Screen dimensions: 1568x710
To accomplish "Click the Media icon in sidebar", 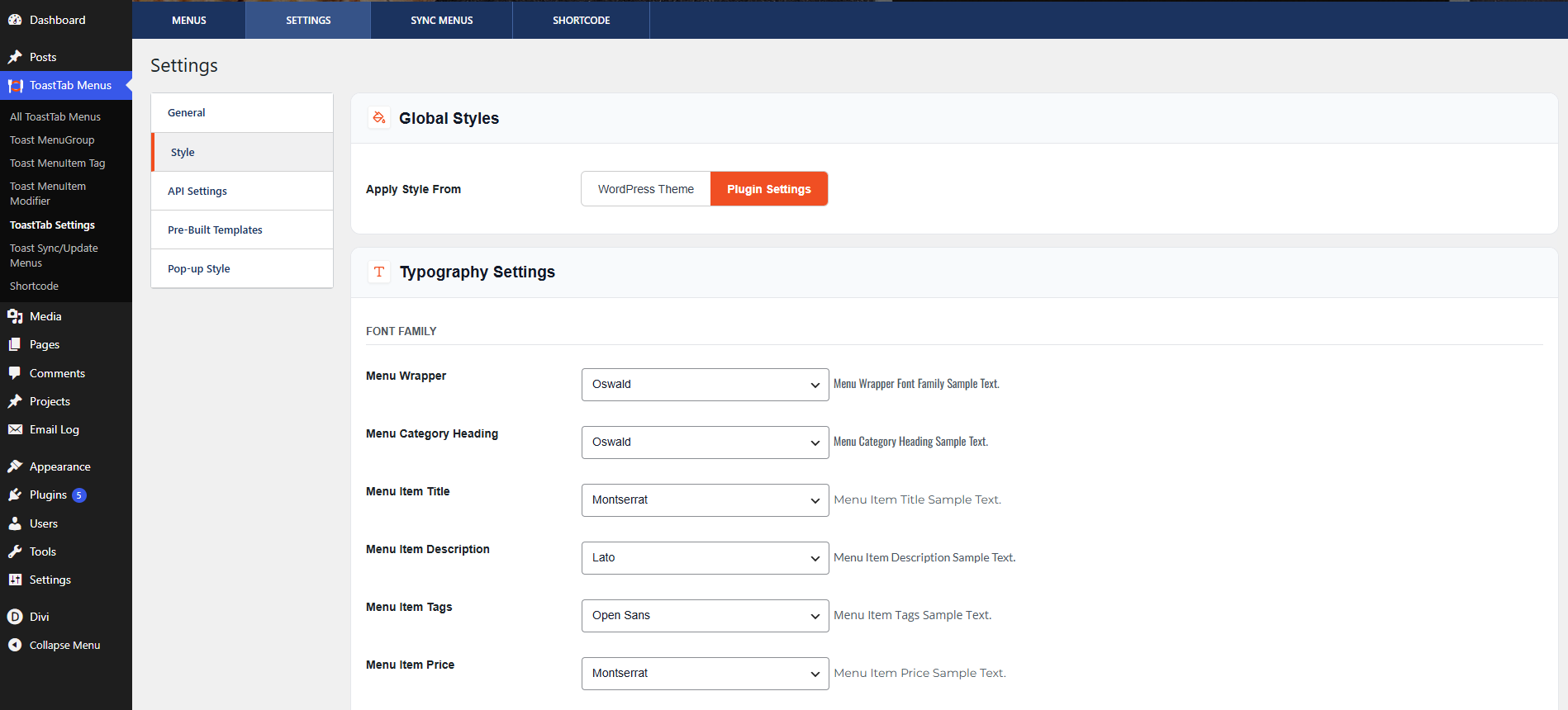I will point(15,316).
